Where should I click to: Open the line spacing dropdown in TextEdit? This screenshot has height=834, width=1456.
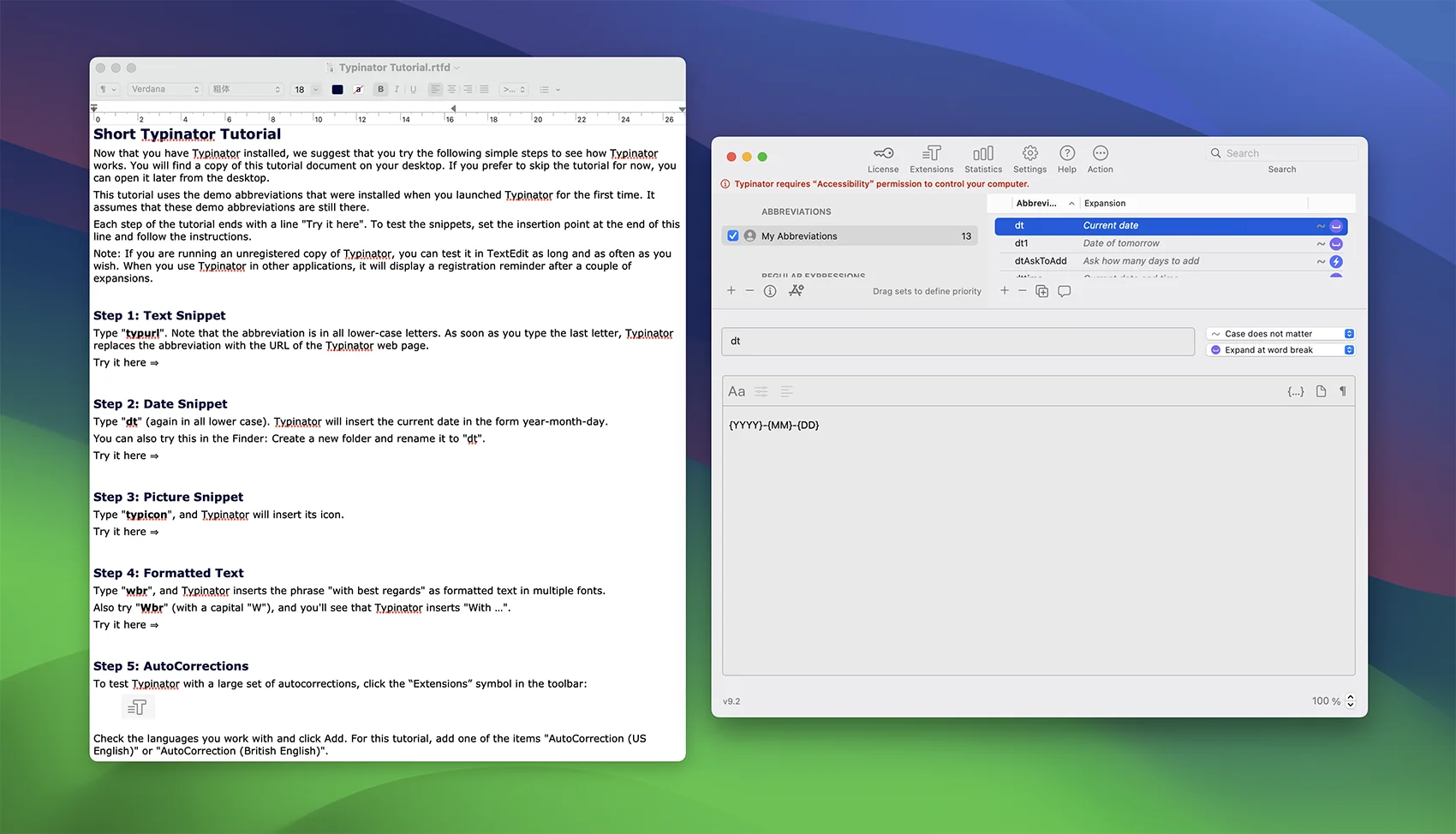pyautogui.click(x=515, y=89)
